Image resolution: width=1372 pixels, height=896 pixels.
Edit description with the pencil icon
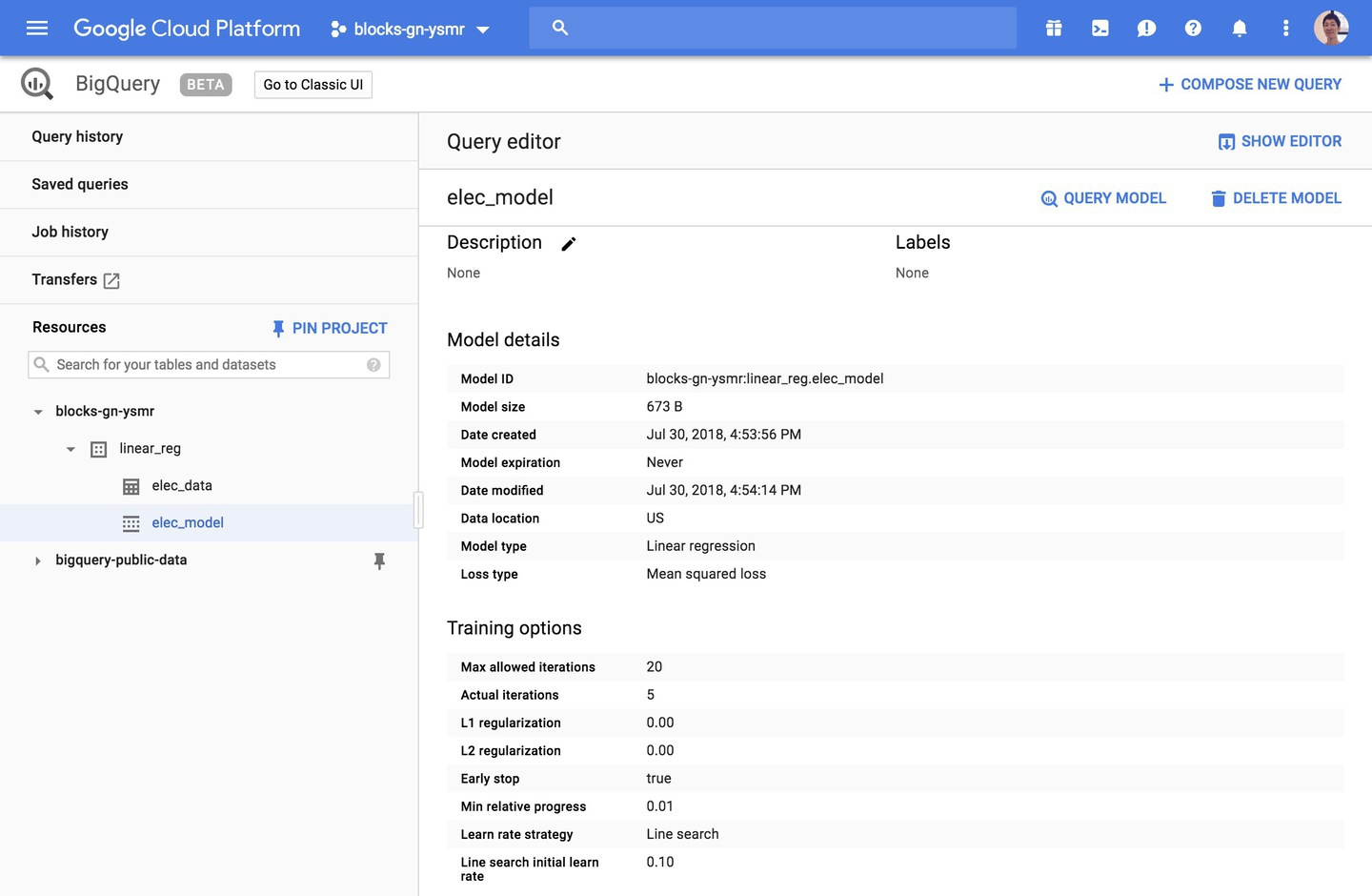coord(569,244)
